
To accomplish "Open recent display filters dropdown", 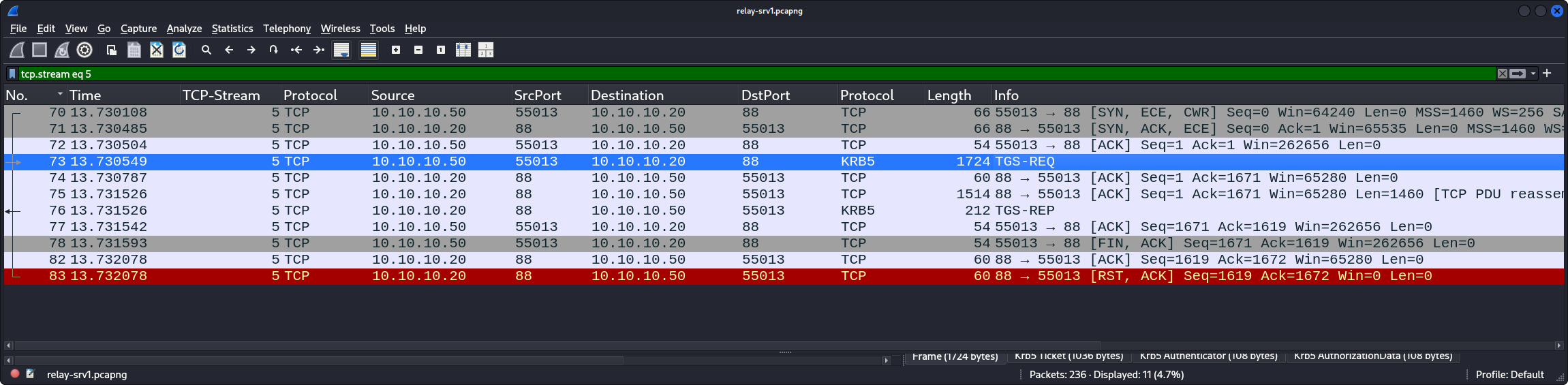I will point(1533,74).
